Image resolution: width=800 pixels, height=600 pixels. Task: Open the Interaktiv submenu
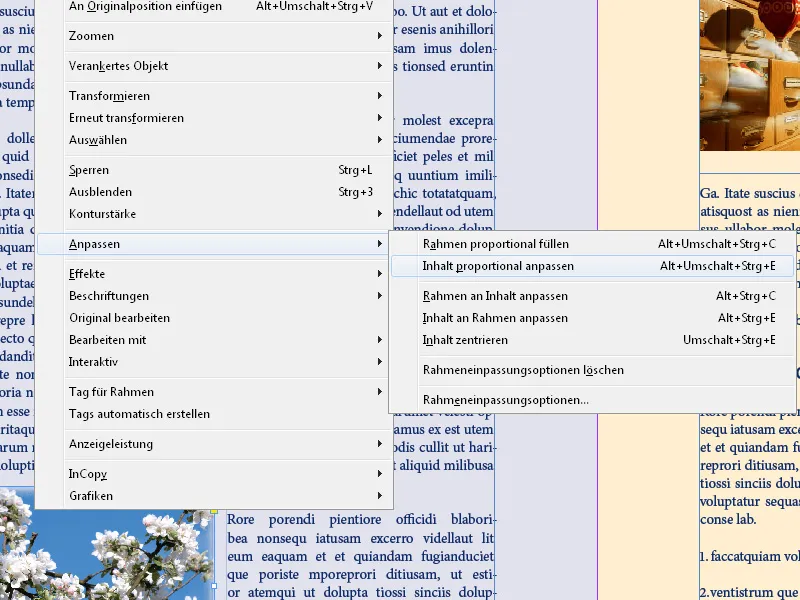pos(214,362)
